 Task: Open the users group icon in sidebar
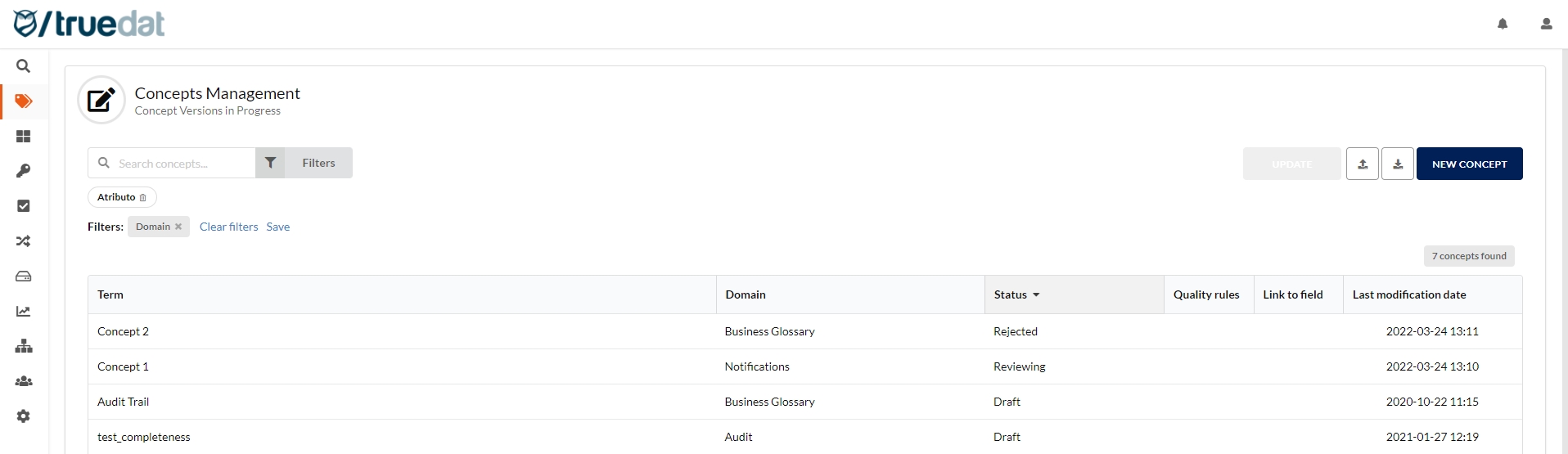[24, 381]
